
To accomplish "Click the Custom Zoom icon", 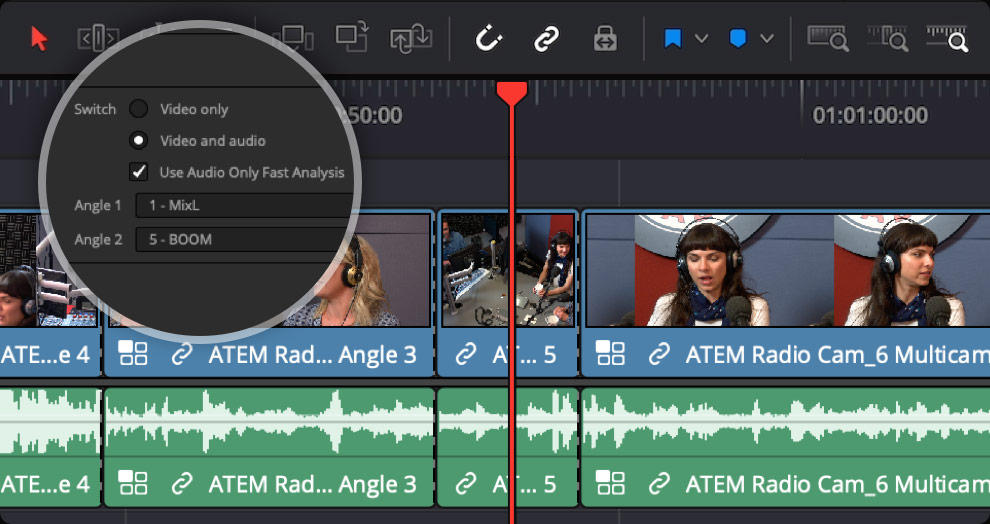I will coord(946,39).
